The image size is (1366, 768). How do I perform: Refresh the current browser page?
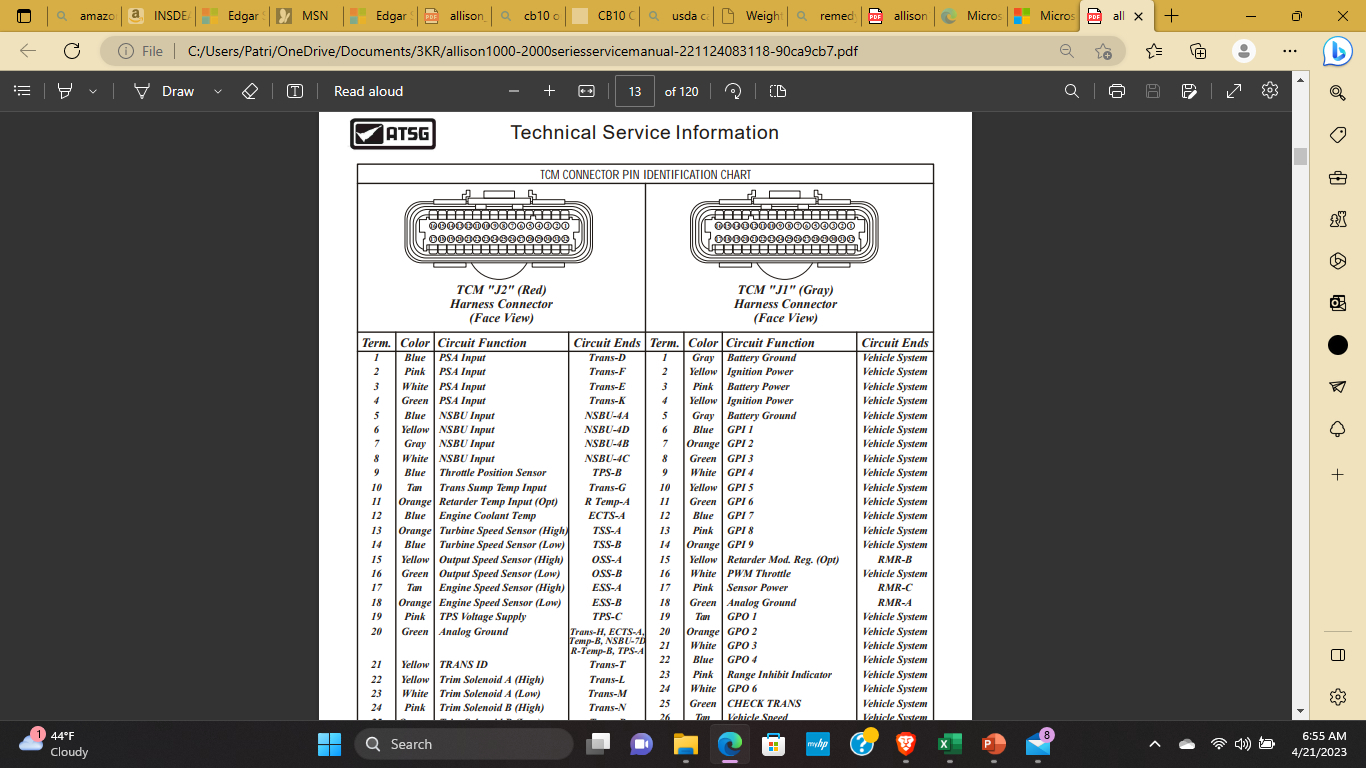tap(72, 51)
